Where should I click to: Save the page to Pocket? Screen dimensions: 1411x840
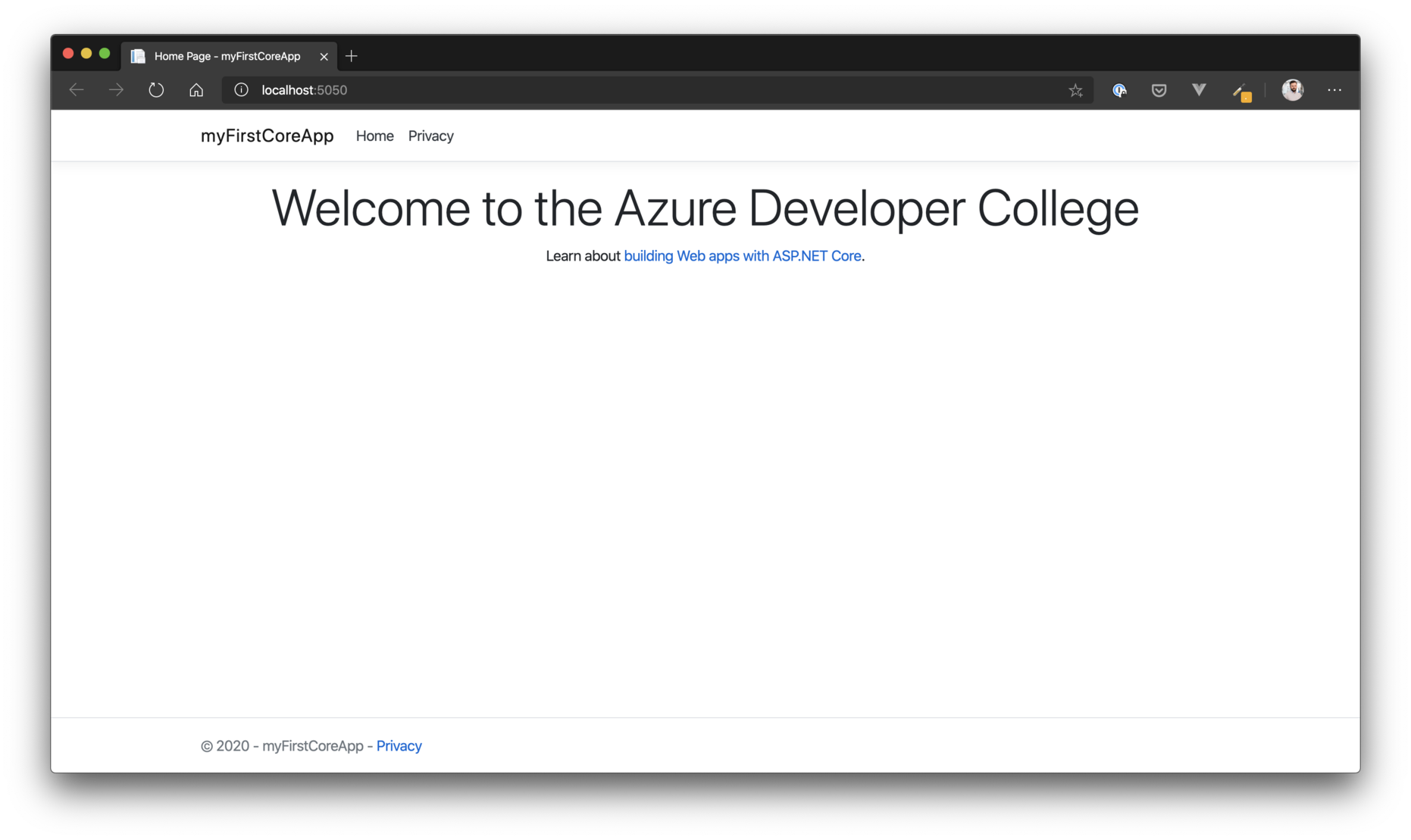pyautogui.click(x=1158, y=89)
